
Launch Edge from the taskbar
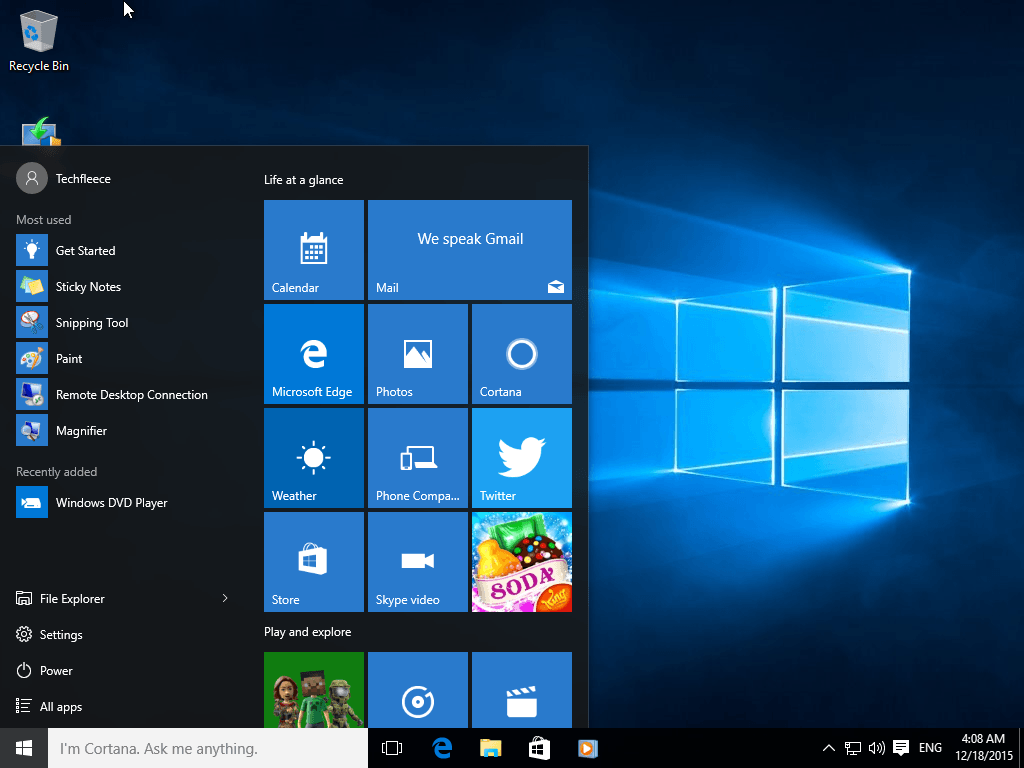tap(442, 748)
